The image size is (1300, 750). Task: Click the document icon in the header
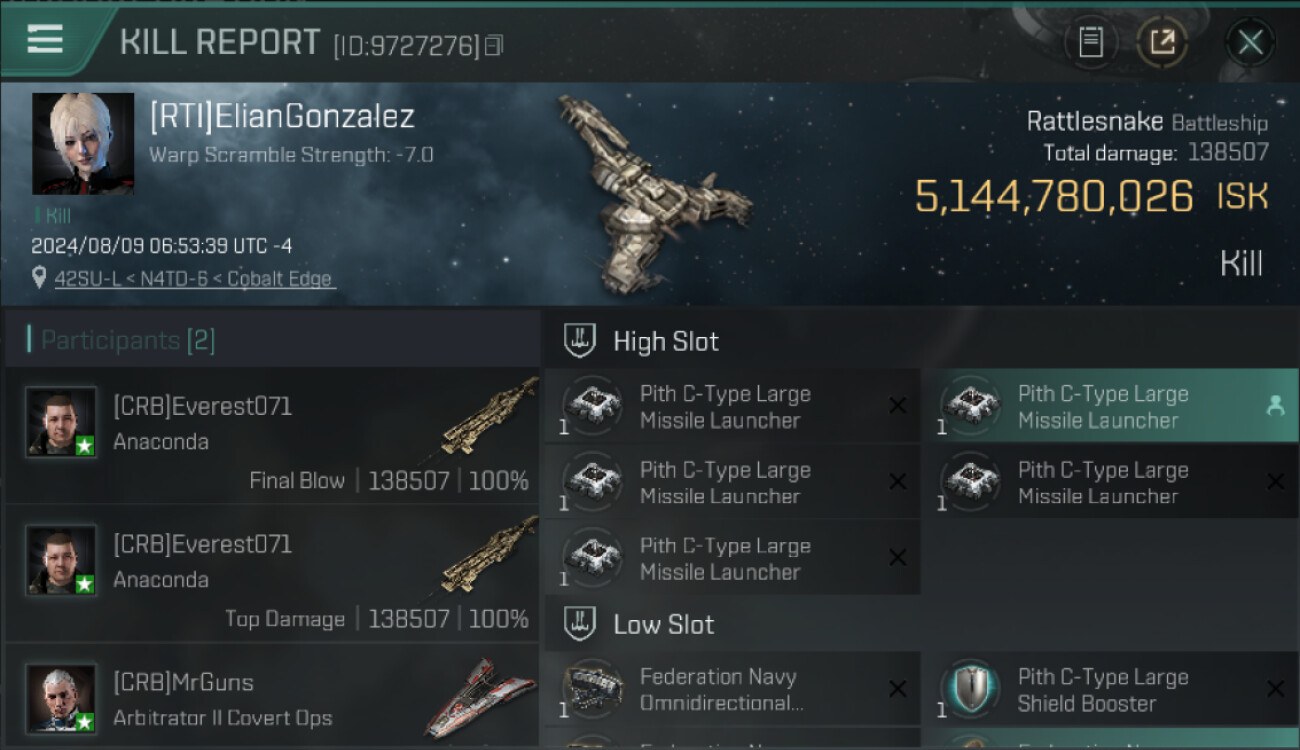coord(1090,42)
